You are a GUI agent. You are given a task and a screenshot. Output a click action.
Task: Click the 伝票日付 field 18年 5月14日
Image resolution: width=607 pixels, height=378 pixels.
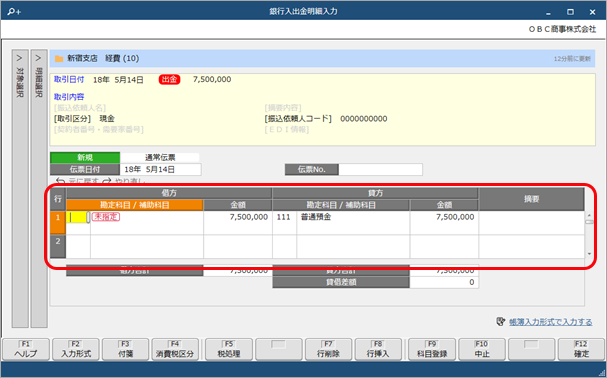click(x=160, y=170)
